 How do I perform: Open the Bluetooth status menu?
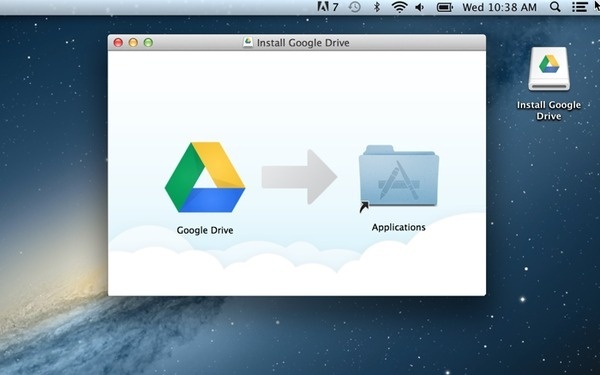pyautogui.click(x=377, y=7)
